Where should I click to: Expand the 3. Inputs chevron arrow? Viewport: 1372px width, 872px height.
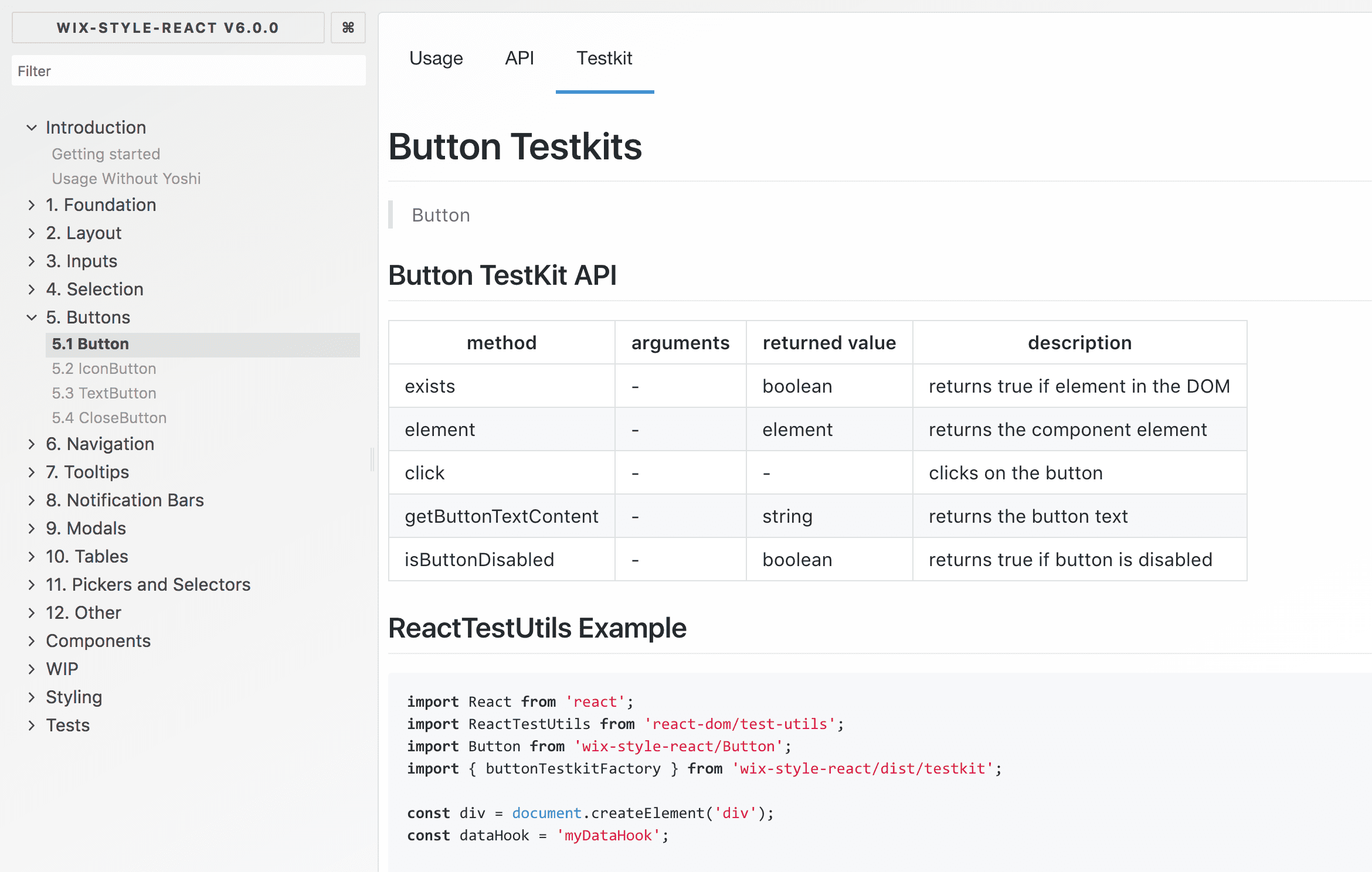click(x=32, y=261)
